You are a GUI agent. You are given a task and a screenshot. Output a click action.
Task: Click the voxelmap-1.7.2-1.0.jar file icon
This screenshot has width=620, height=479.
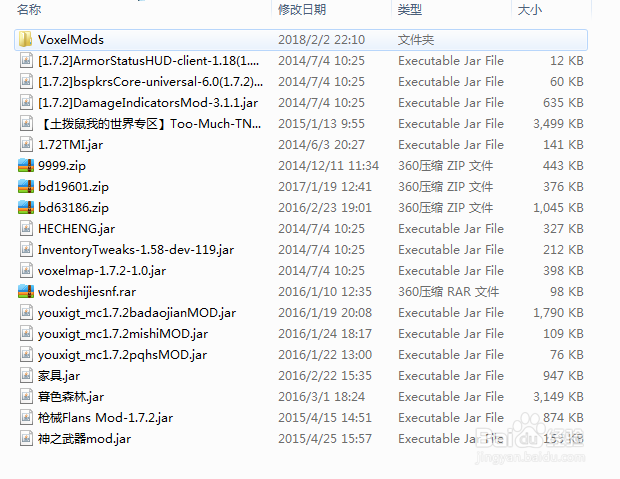click(26, 271)
